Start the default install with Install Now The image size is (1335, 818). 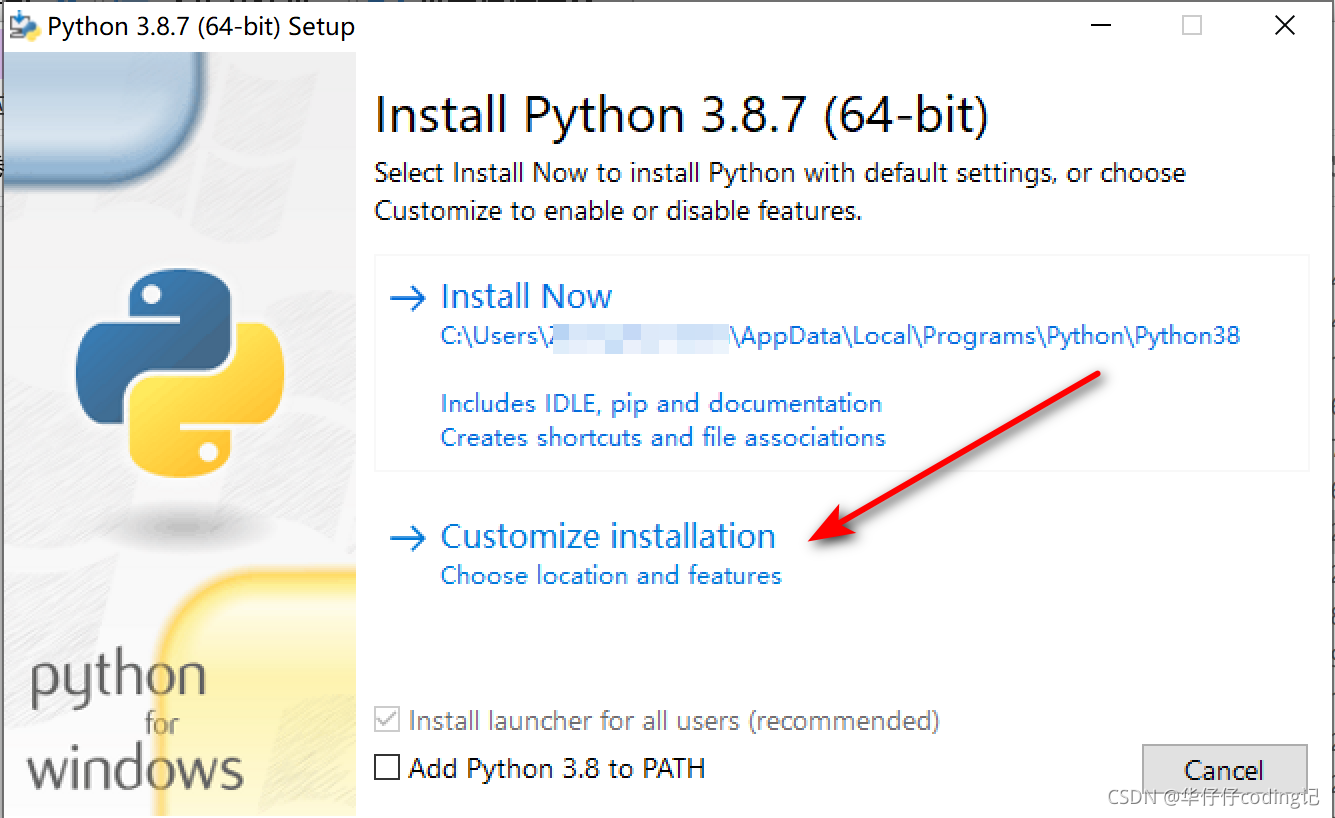coord(526,296)
